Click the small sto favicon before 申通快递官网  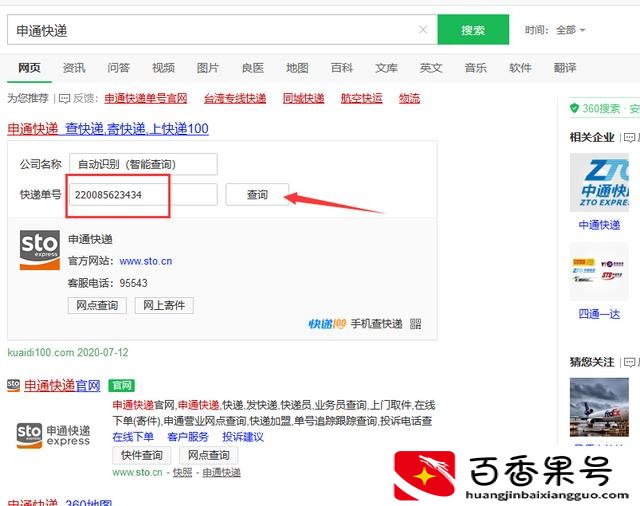[13, 385]
